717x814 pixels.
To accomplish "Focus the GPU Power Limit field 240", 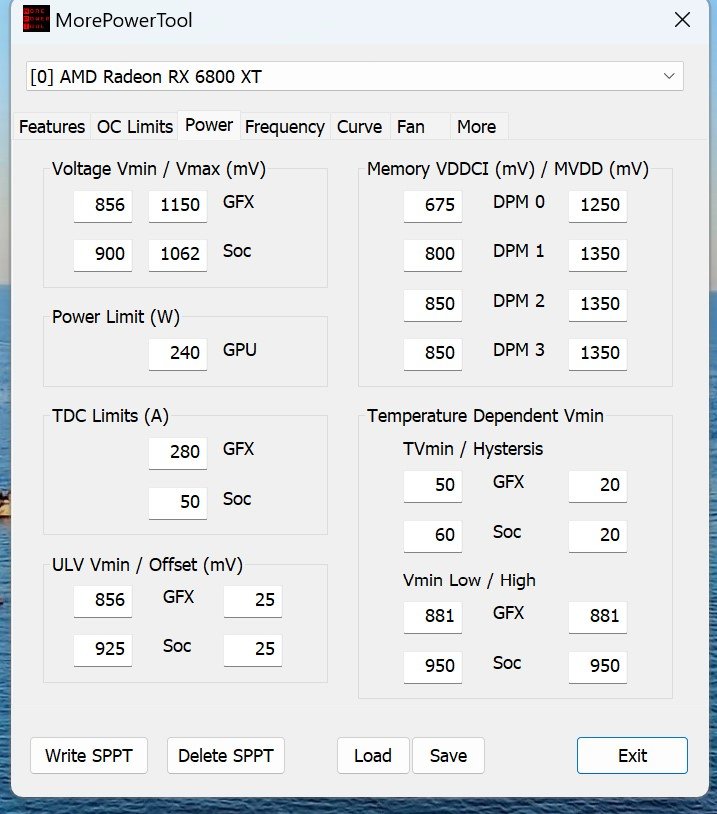I will coord(178,354).
